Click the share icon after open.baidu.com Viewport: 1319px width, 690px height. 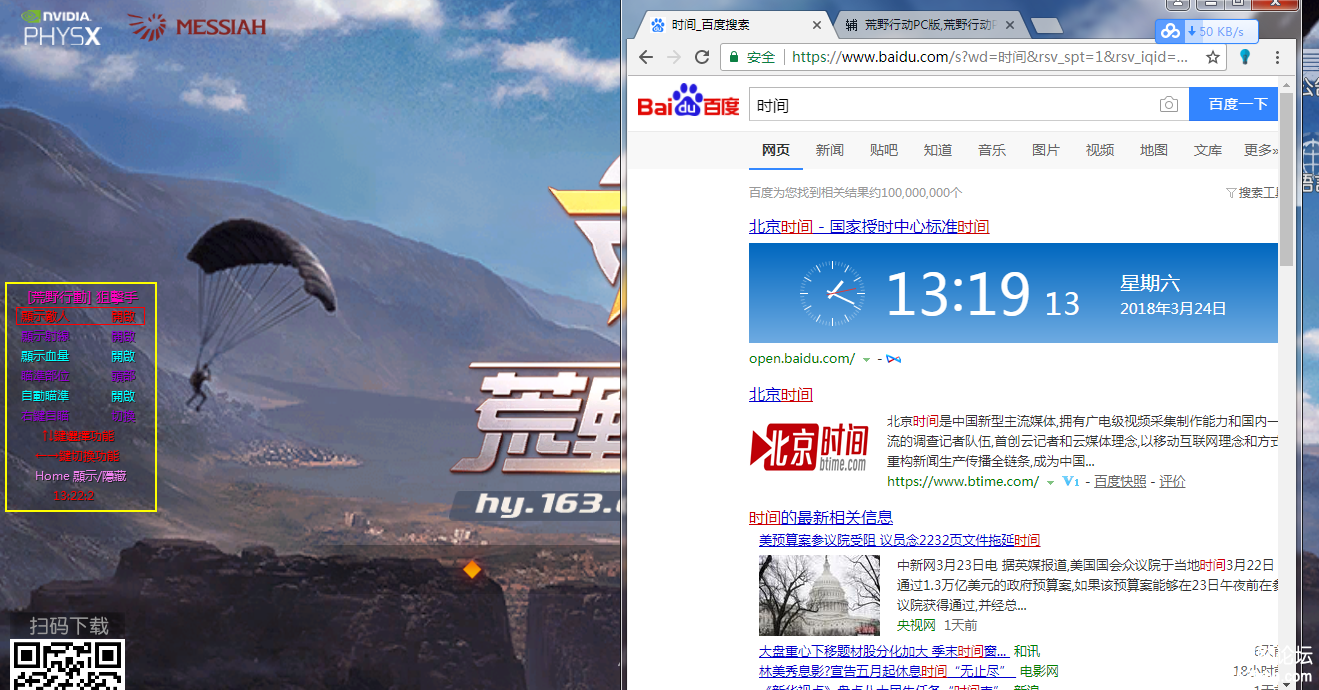[894, 358]
